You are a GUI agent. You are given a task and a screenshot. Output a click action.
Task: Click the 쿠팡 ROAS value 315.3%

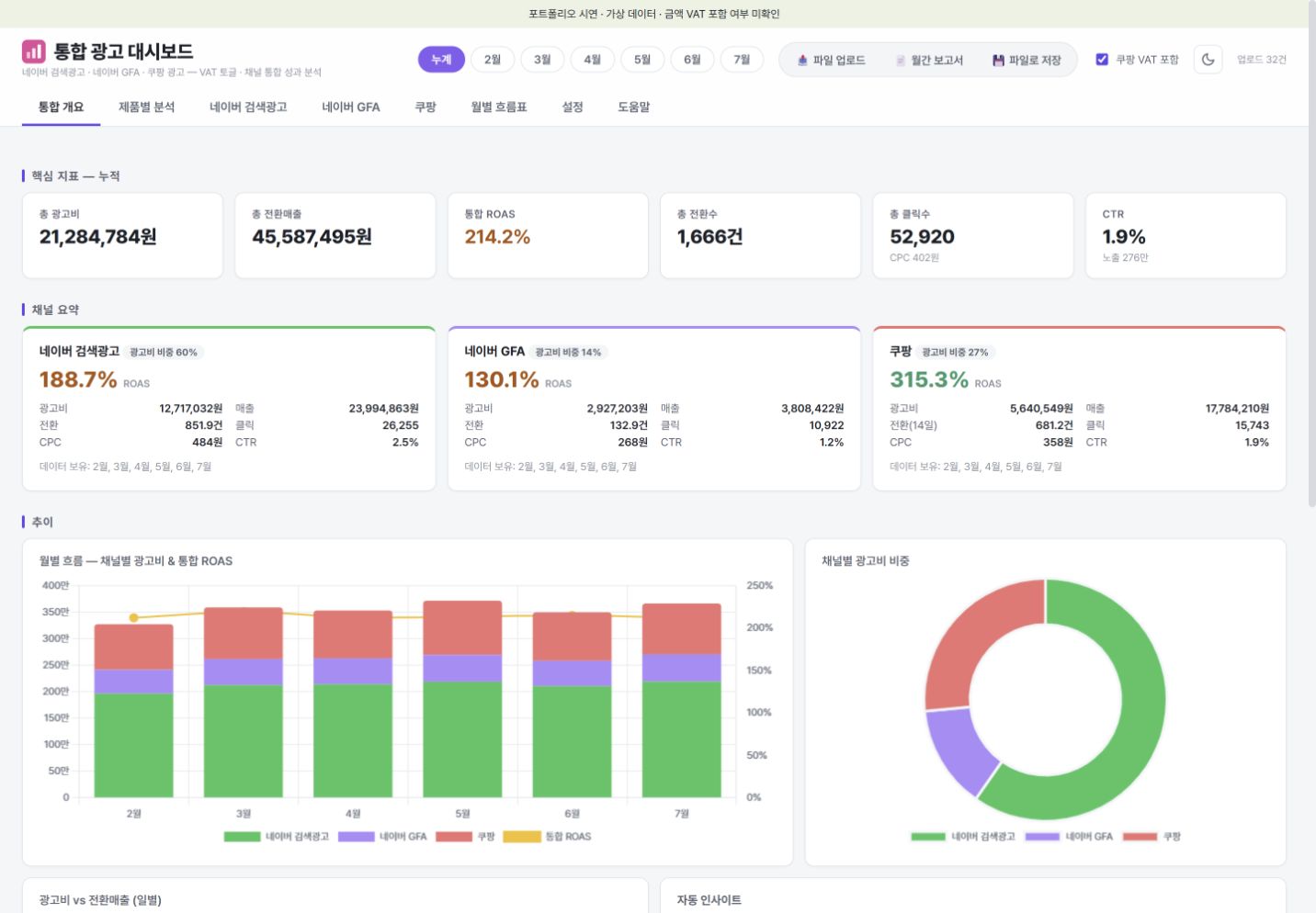[929, 379]
